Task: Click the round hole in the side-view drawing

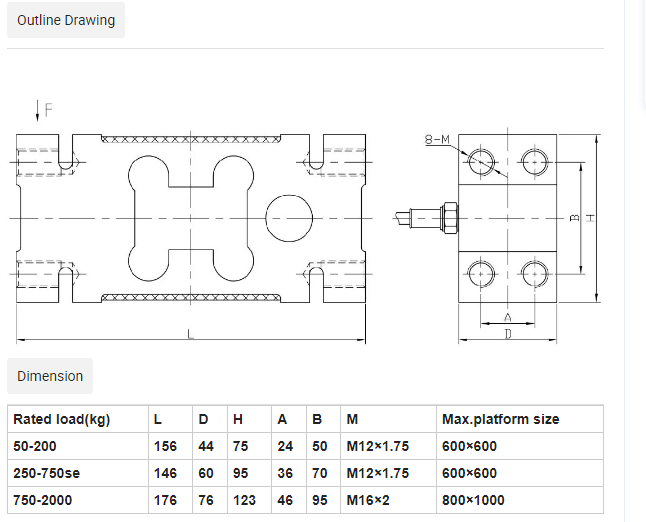Action: (x=288, y=217)
